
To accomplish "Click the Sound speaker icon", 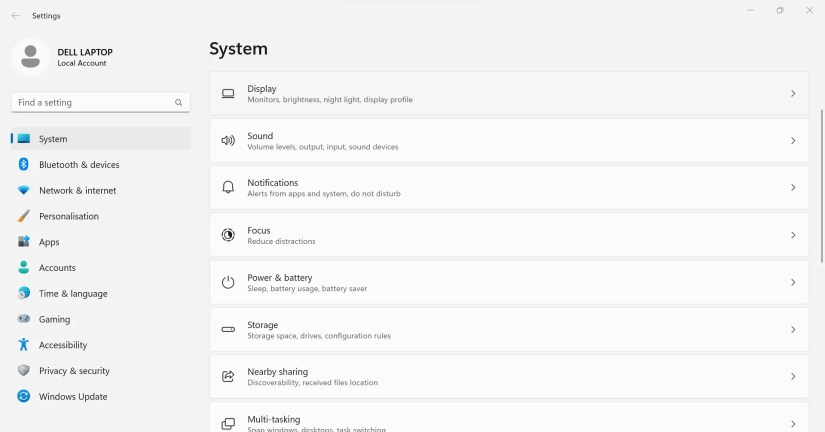I will click(228, 141).
